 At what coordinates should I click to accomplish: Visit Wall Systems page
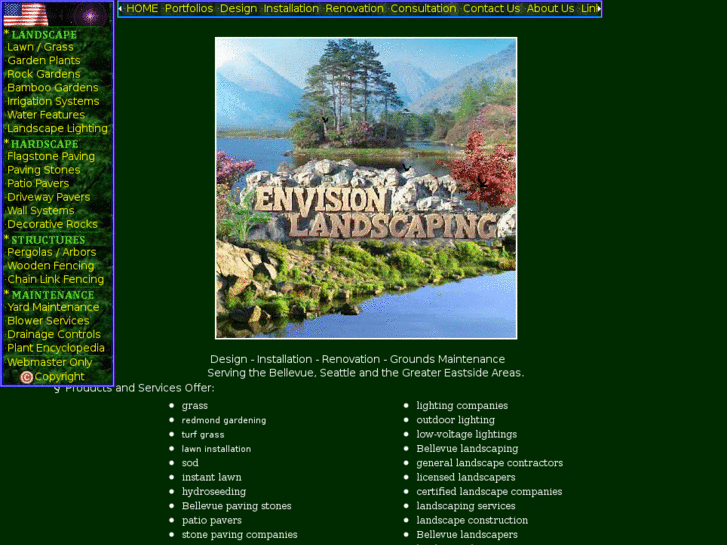(x=40, y=211)
